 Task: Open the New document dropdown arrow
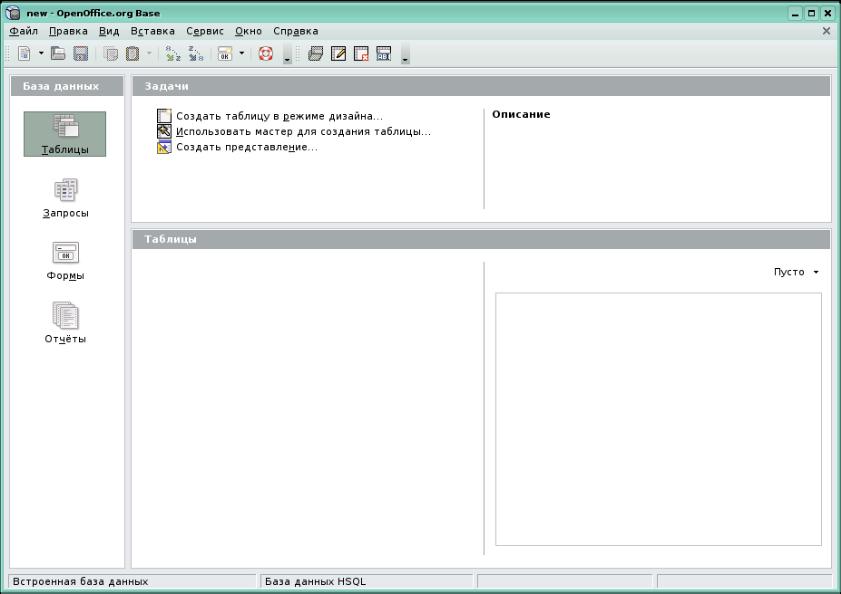[41, 53]
